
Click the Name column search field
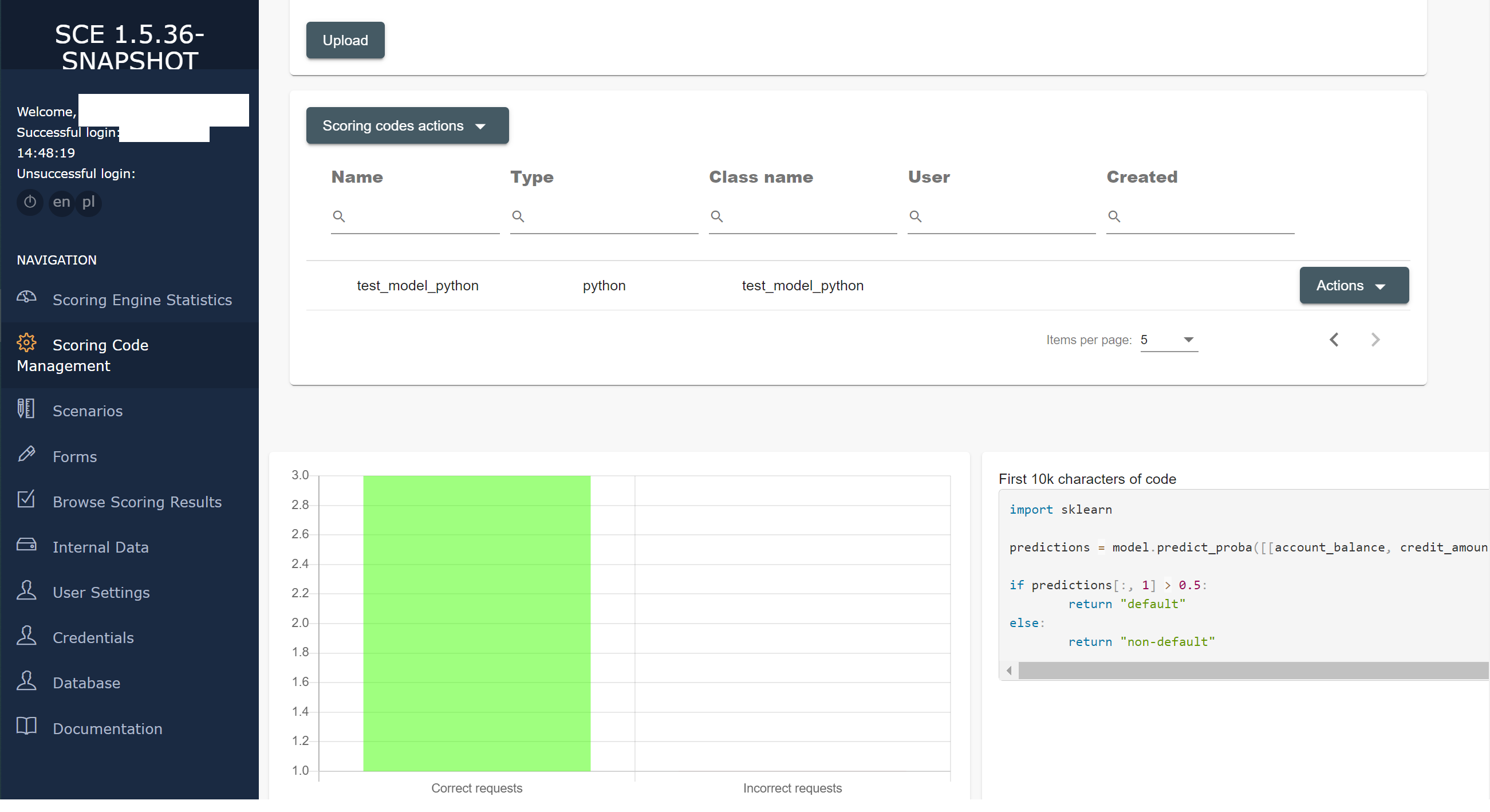pyautogui.click(x=421, y=217)
